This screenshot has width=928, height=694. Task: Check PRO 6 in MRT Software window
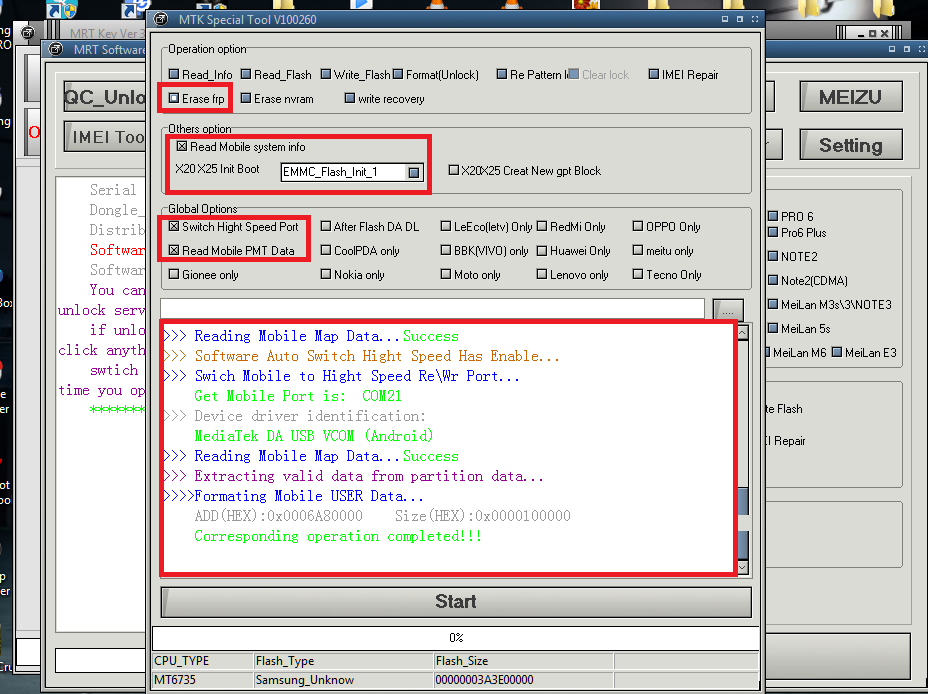[x=773, y=216]
